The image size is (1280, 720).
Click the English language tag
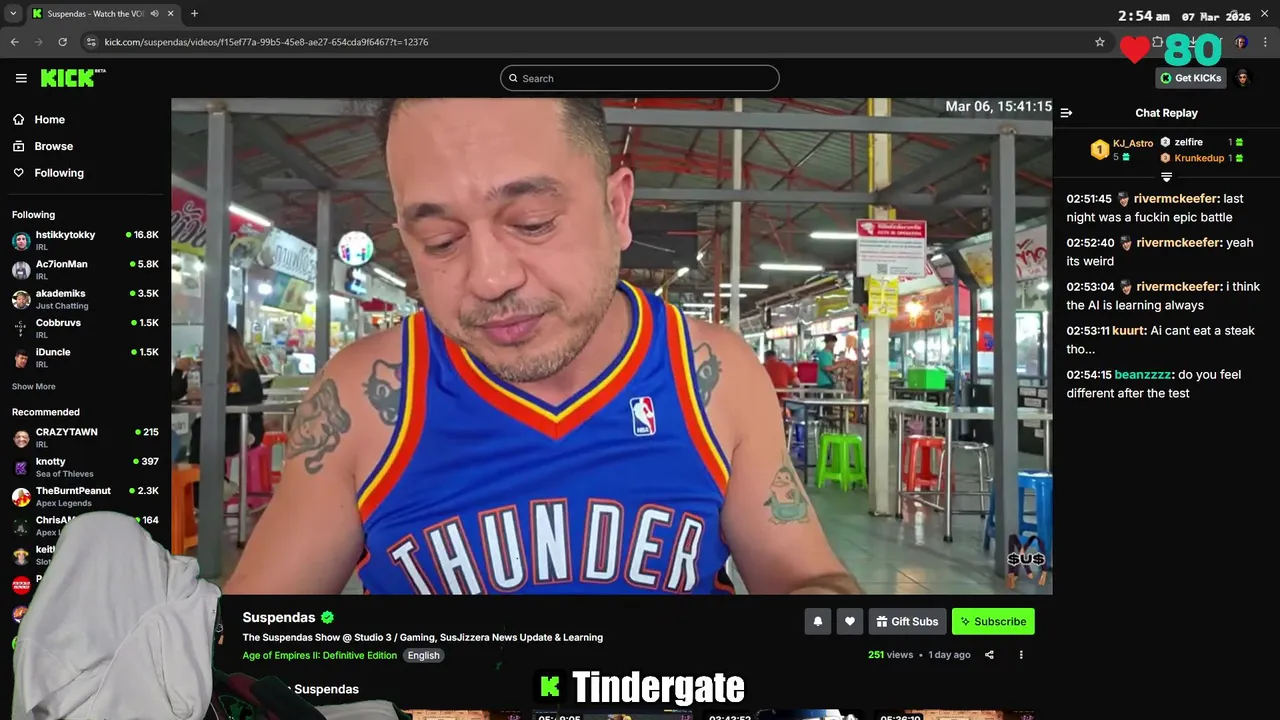pyautogui.click(x=423, y=655)
